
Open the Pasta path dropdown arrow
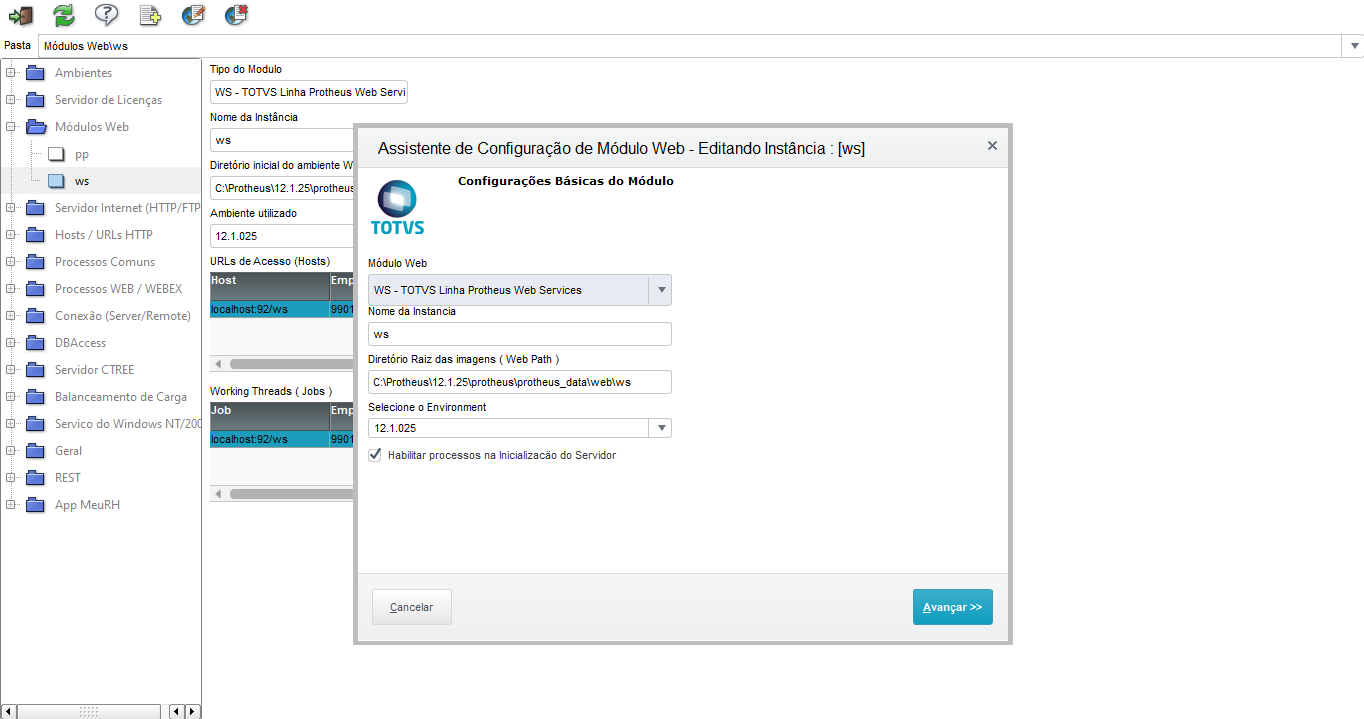[1355, 46]
